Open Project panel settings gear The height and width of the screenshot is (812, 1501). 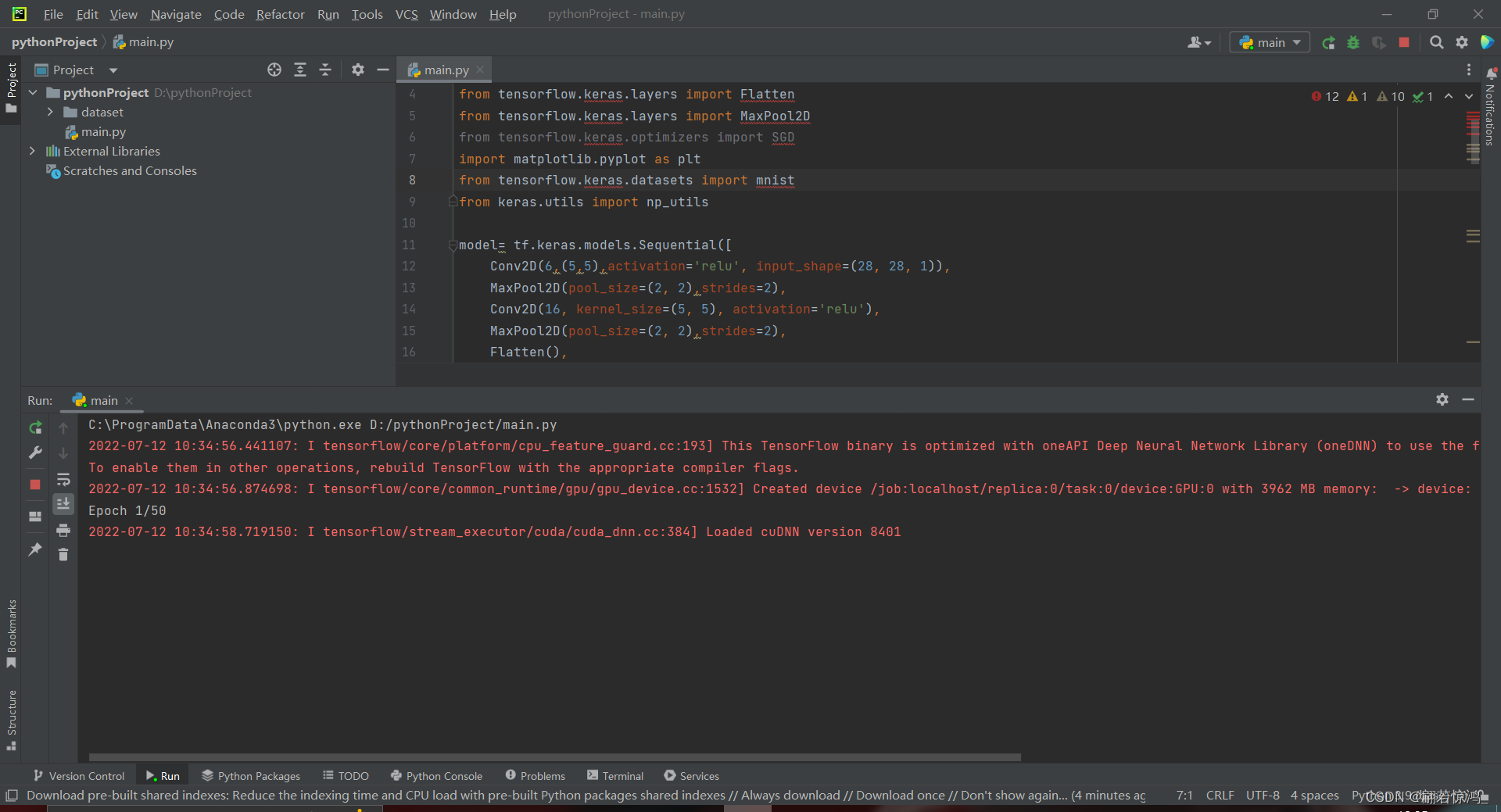pos(358,70)
